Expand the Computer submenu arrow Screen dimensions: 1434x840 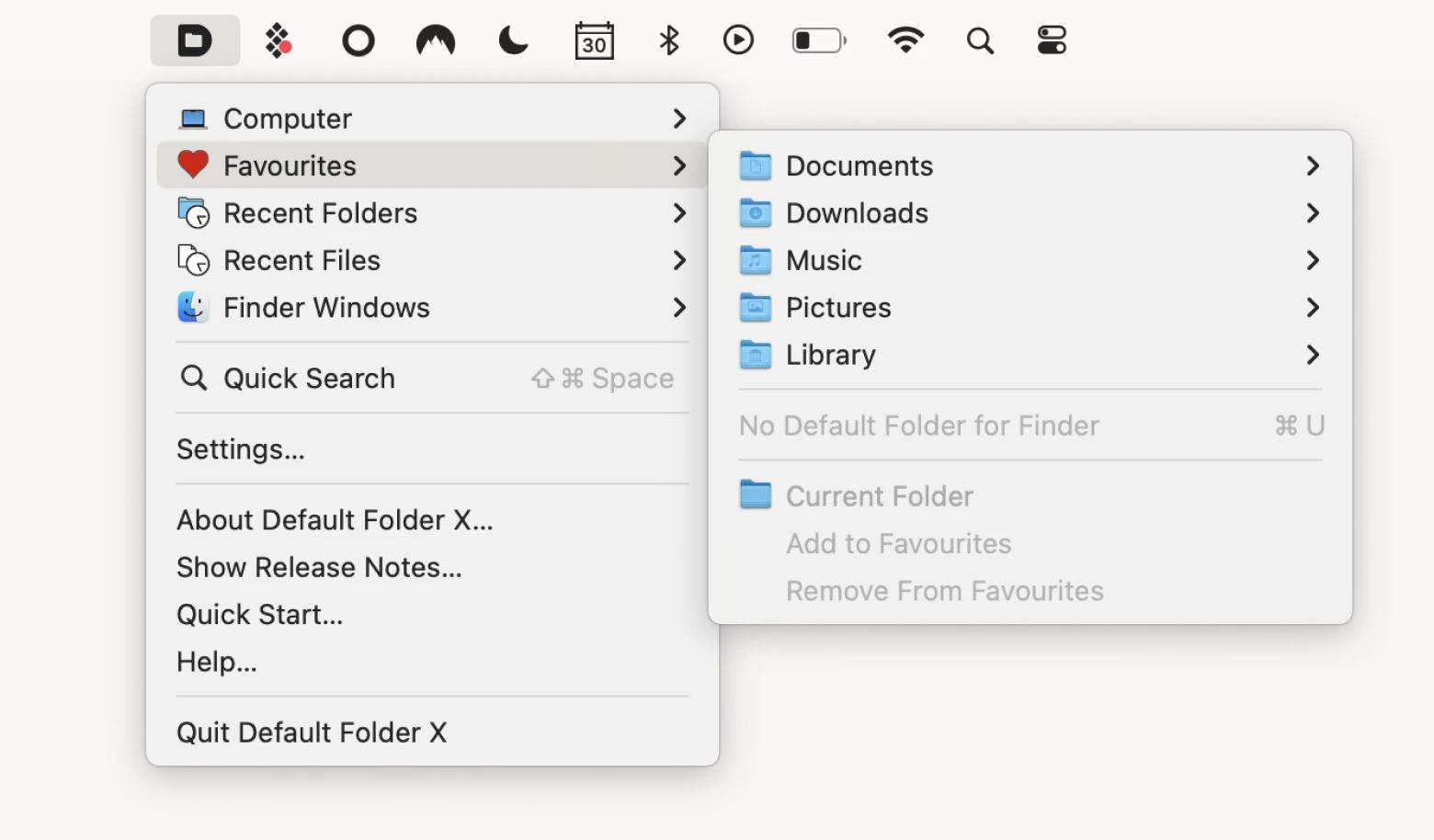[x=679, y=119]
